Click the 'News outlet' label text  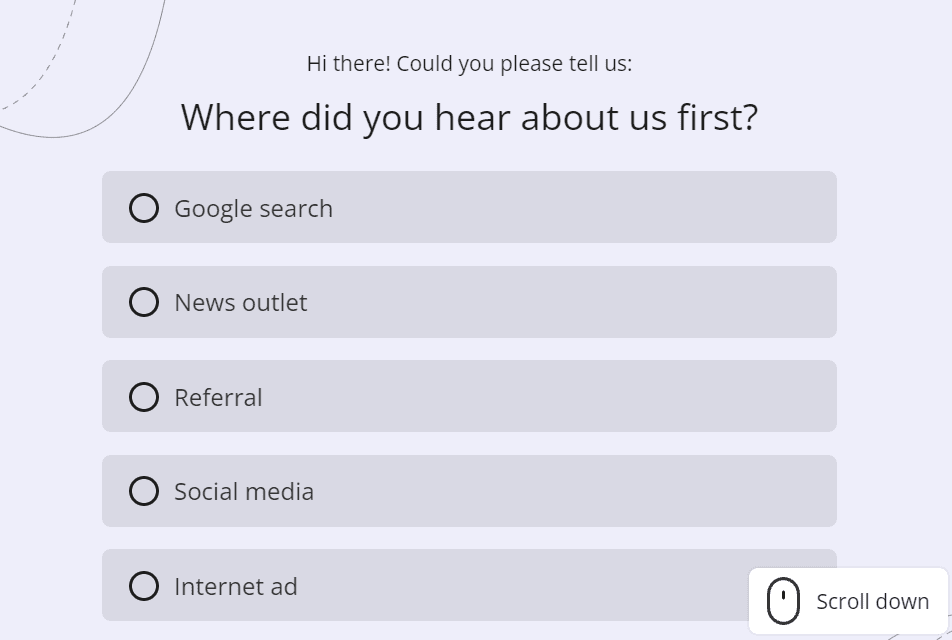(241, 302)
